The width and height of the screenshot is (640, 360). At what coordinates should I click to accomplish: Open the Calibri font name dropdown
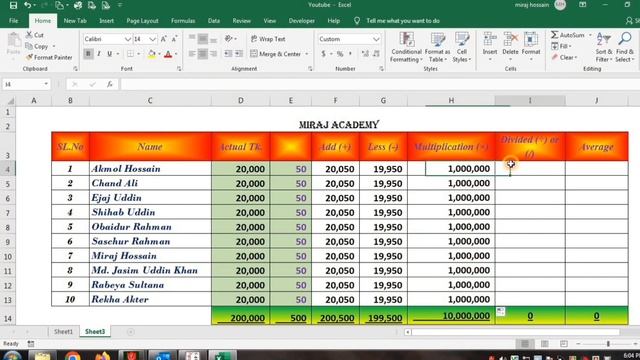(127, 39)
